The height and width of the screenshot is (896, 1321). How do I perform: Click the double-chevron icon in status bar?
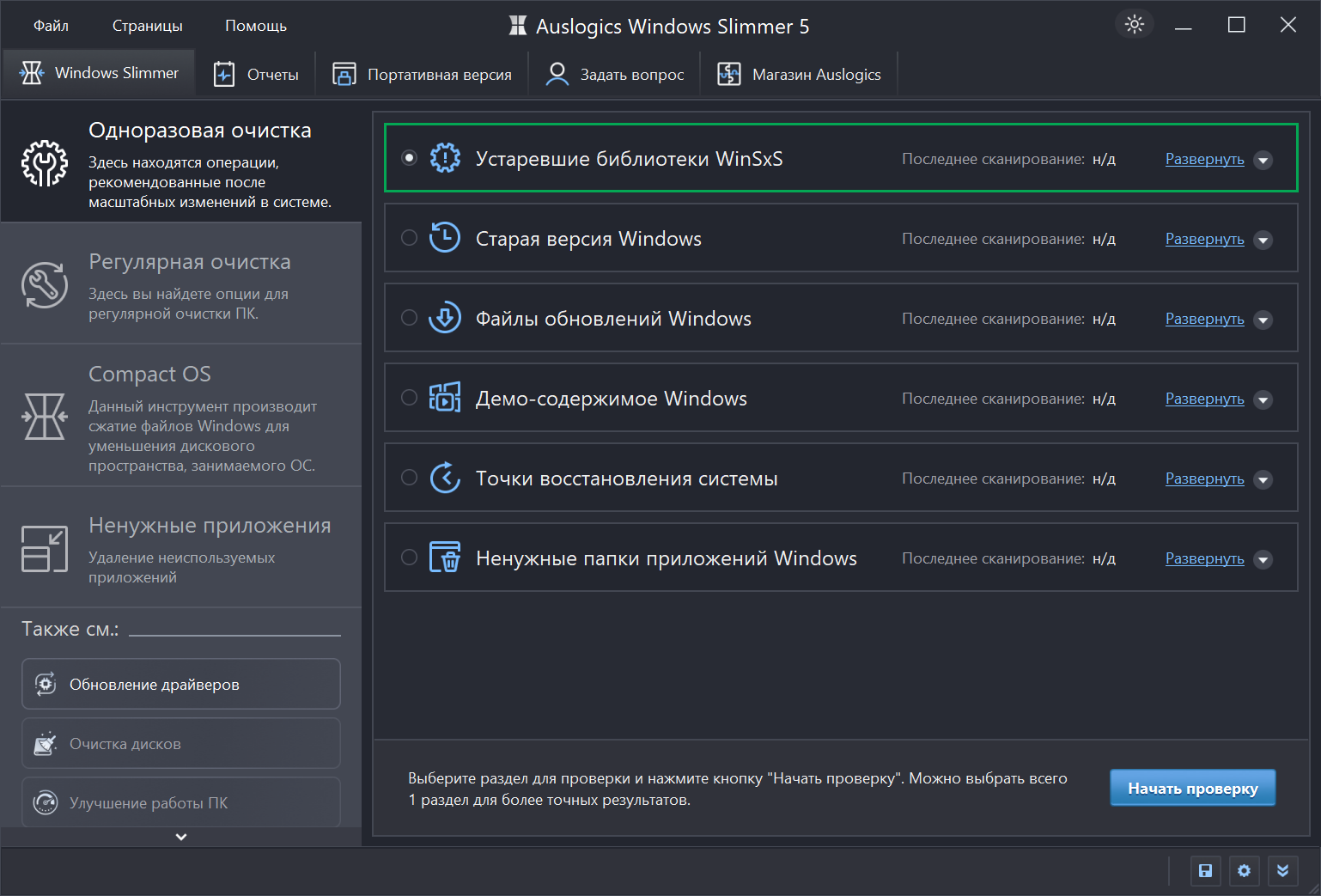[1282, 871]
